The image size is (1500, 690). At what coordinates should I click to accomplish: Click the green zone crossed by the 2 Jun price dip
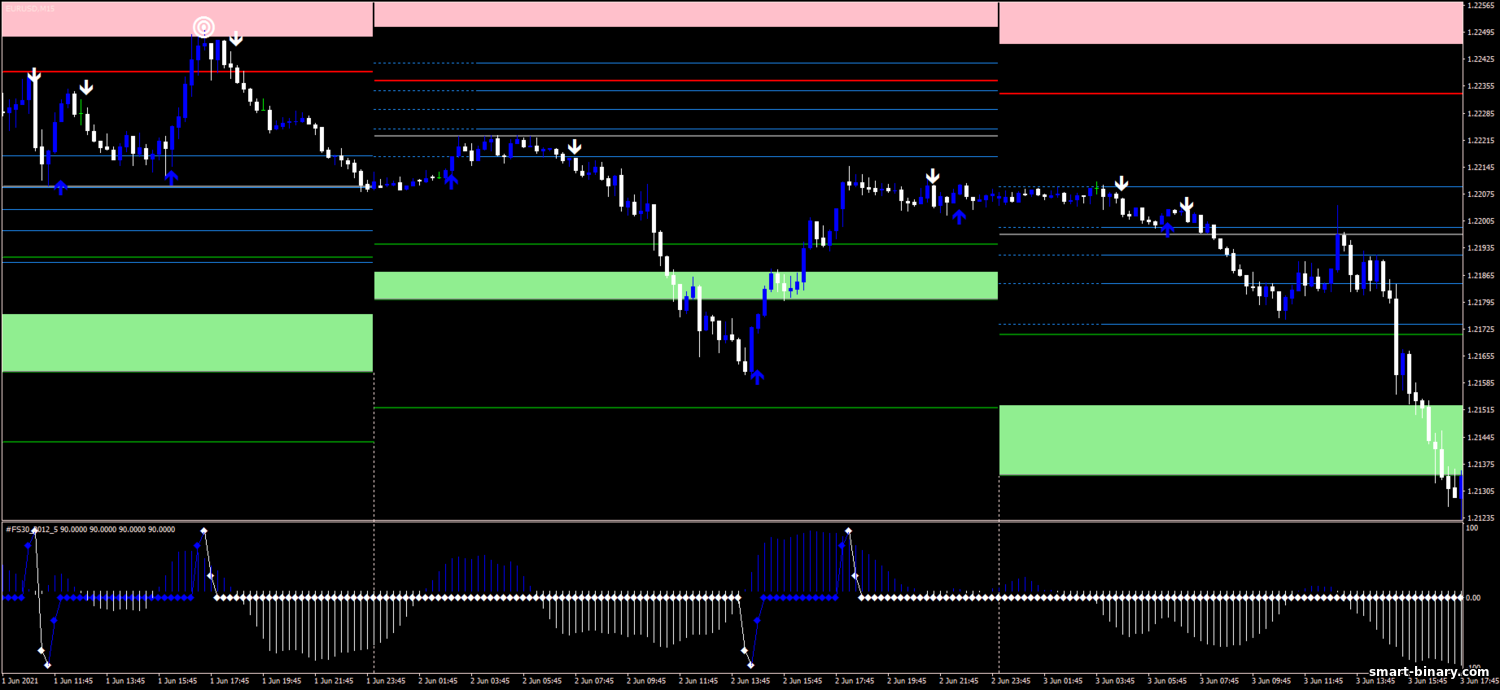click(x=686, y=285)
